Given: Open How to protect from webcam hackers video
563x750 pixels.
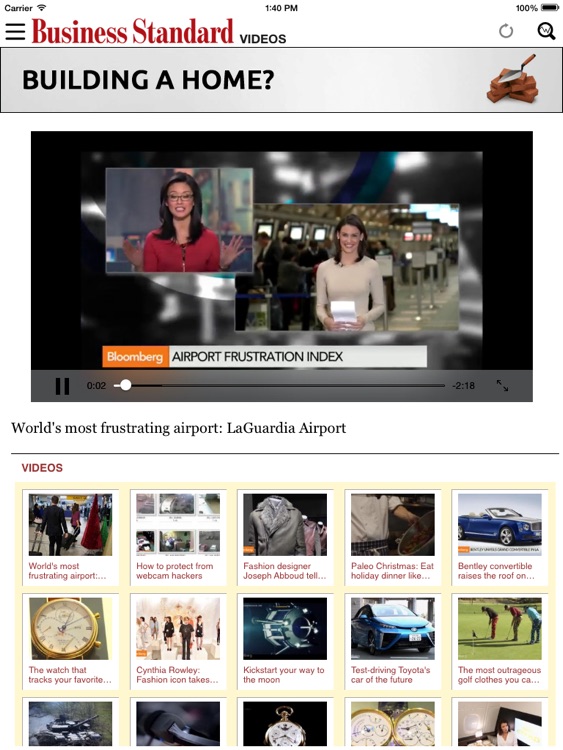Looking at the screenshot, I should click(x=178, y=525).
